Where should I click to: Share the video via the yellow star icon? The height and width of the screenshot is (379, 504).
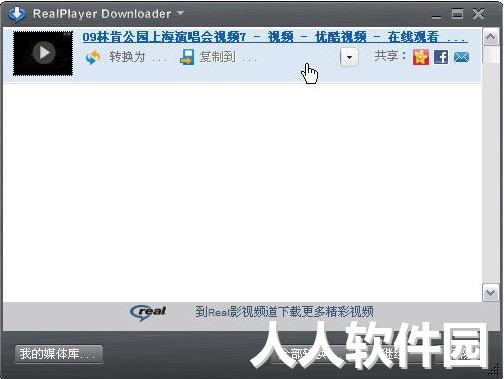[x=421, y=57]
